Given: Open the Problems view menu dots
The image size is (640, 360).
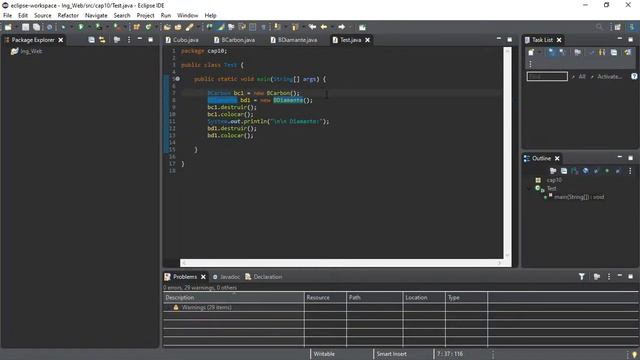Looking at the screenshot, I should 609,276.
